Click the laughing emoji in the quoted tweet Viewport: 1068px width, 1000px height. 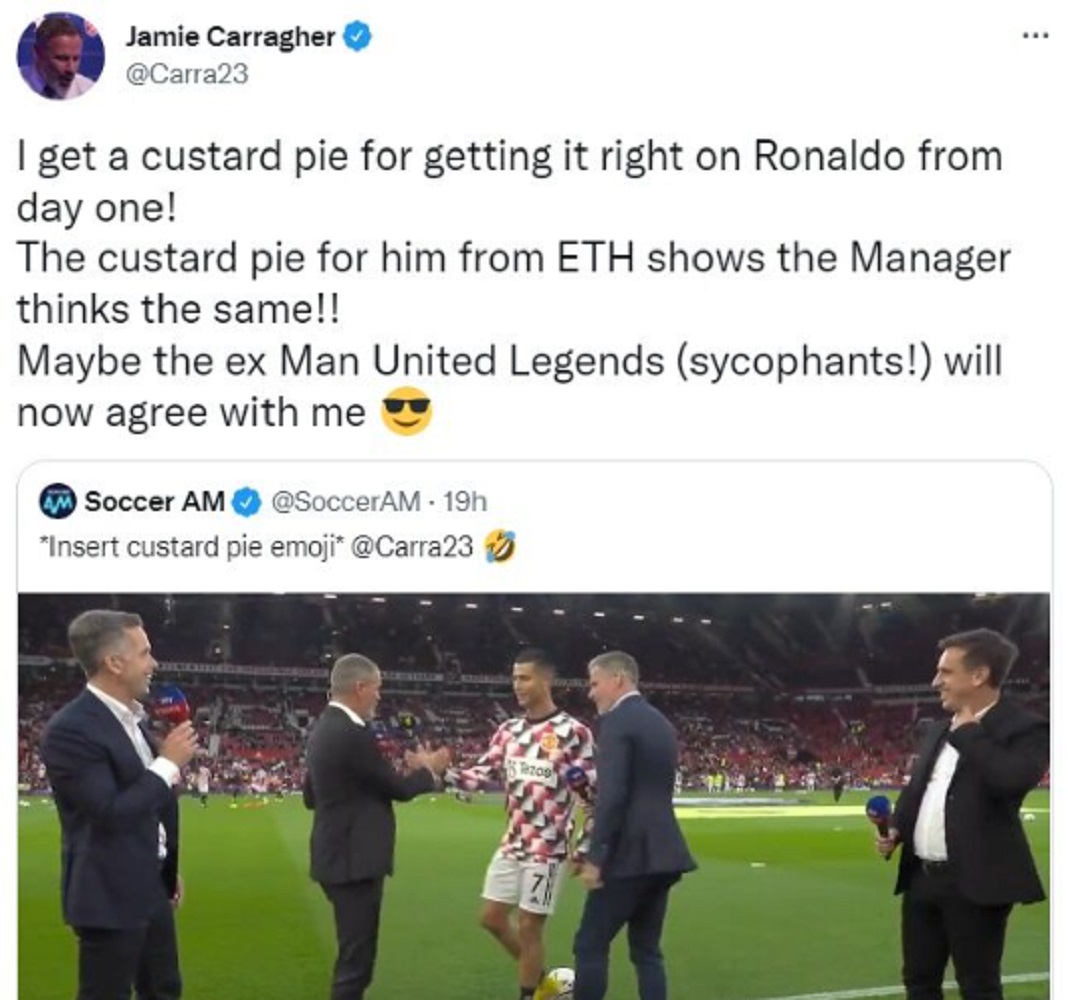500,546
